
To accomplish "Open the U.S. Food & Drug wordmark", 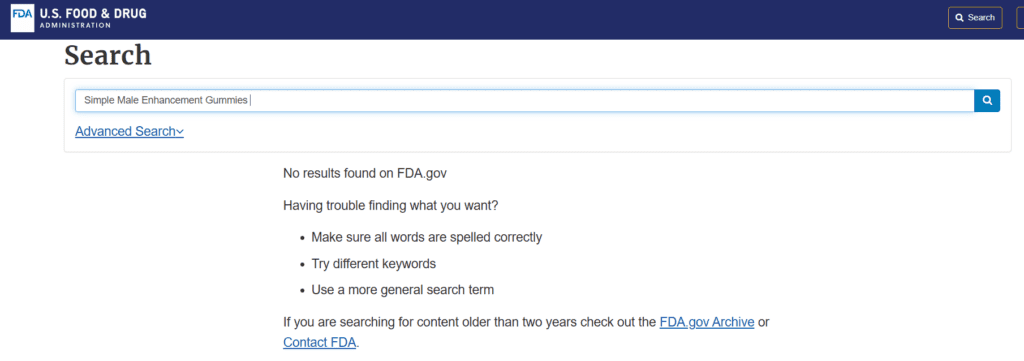I will click(x=93, y=14).
